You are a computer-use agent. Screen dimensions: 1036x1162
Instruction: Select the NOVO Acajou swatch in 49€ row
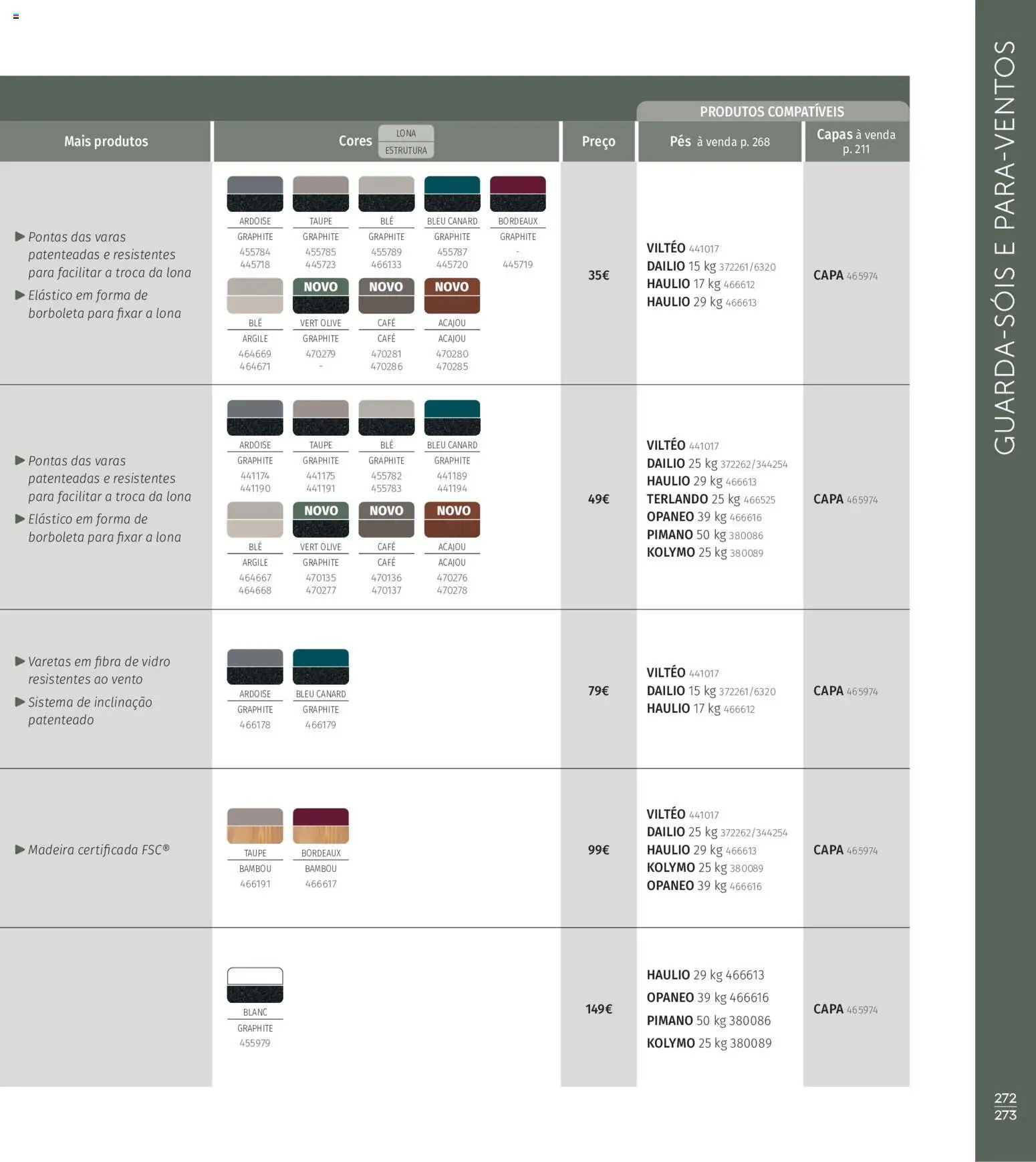[x=452, y=519]
